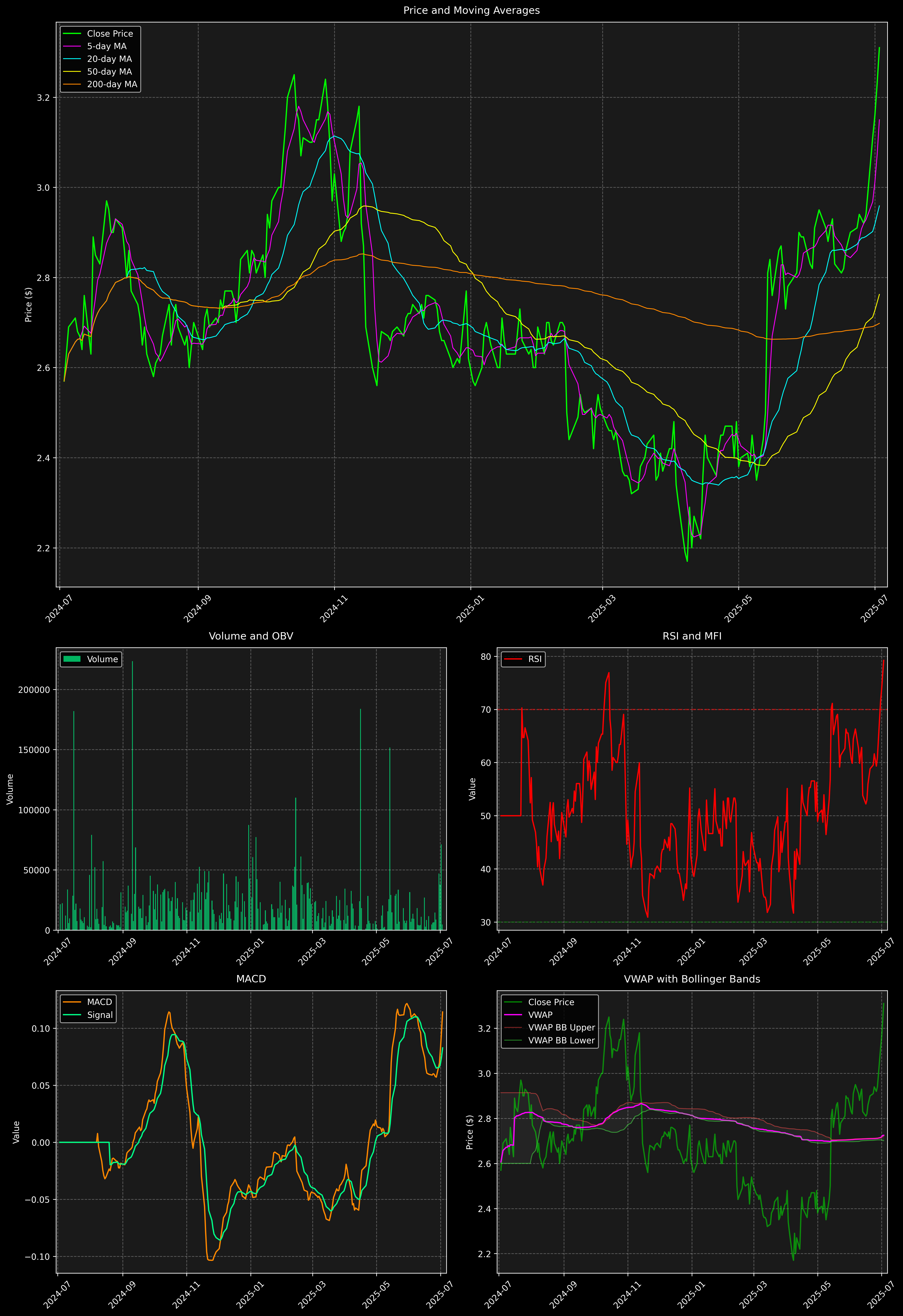Click the '200000' tick on the volume axis
This screenshot has width=903, height=1316.
point(34,690)
